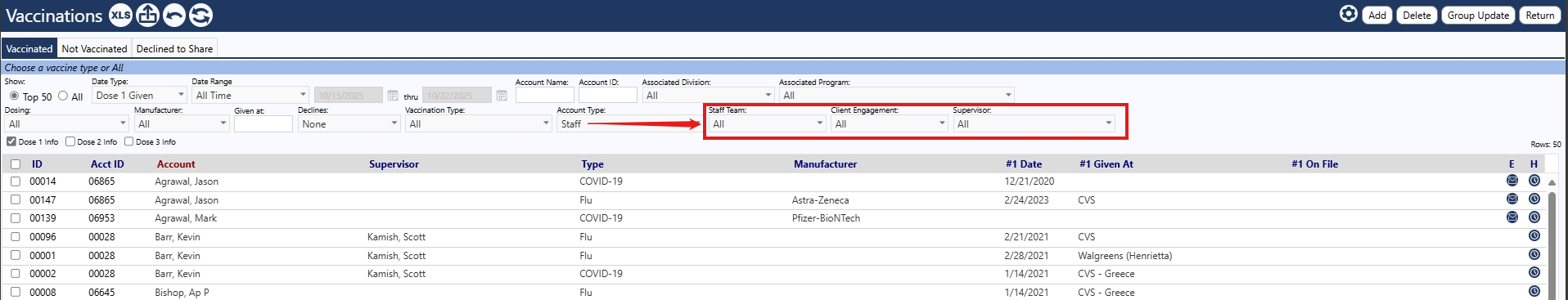Click the Pfizer-BioNTech manufacturer cell
This screenshot has width=1568, height=300.
[826, 218]
